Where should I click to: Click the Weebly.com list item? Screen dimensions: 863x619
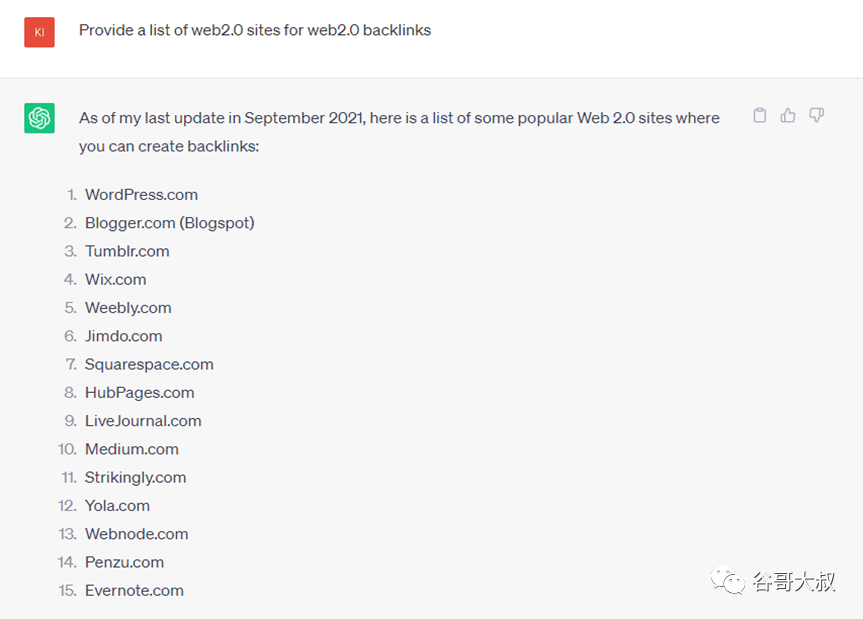coord(128,308)
